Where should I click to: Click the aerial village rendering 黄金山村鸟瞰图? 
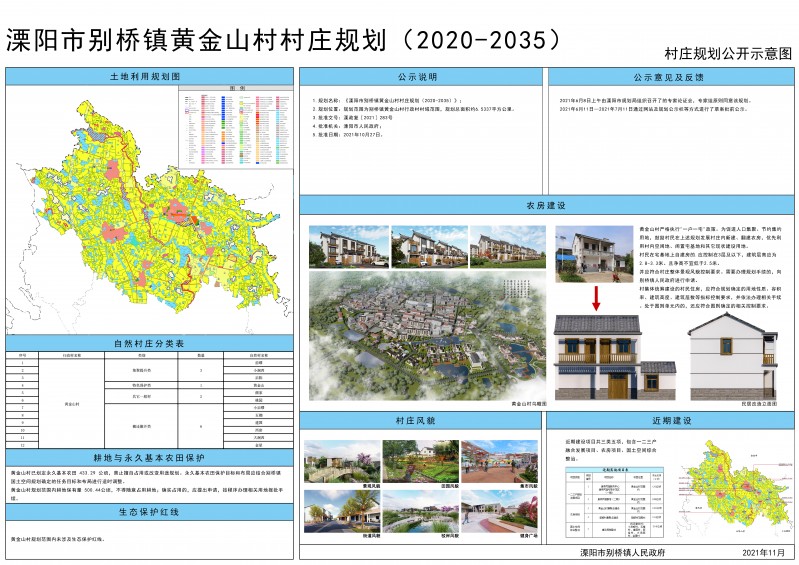(x=428, y=335)
